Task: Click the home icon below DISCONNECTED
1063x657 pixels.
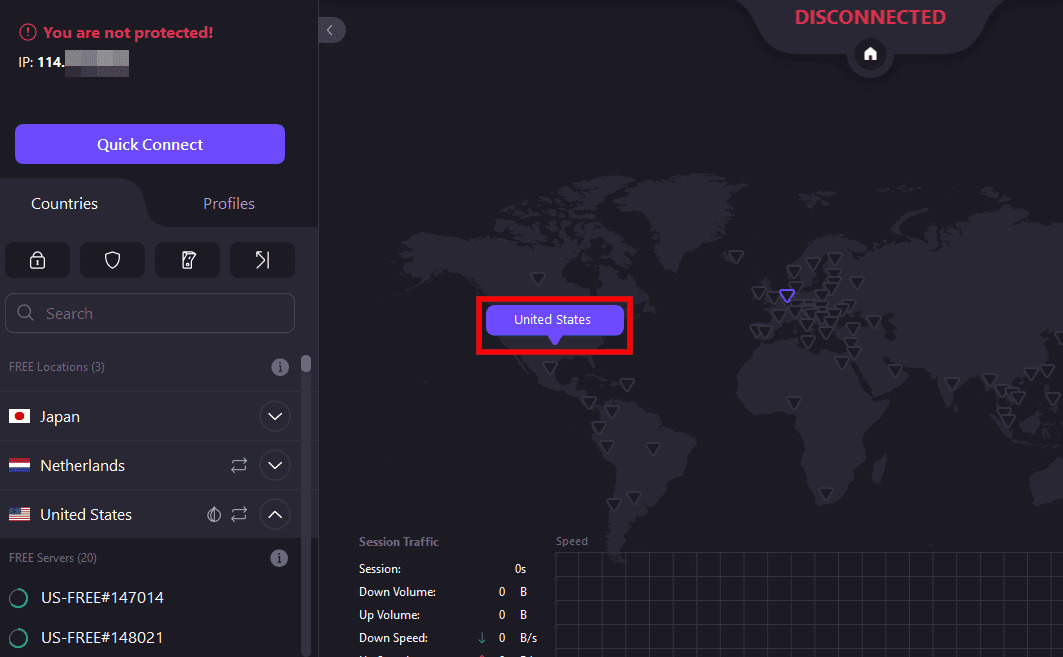Action: click(x=870, y=54)
